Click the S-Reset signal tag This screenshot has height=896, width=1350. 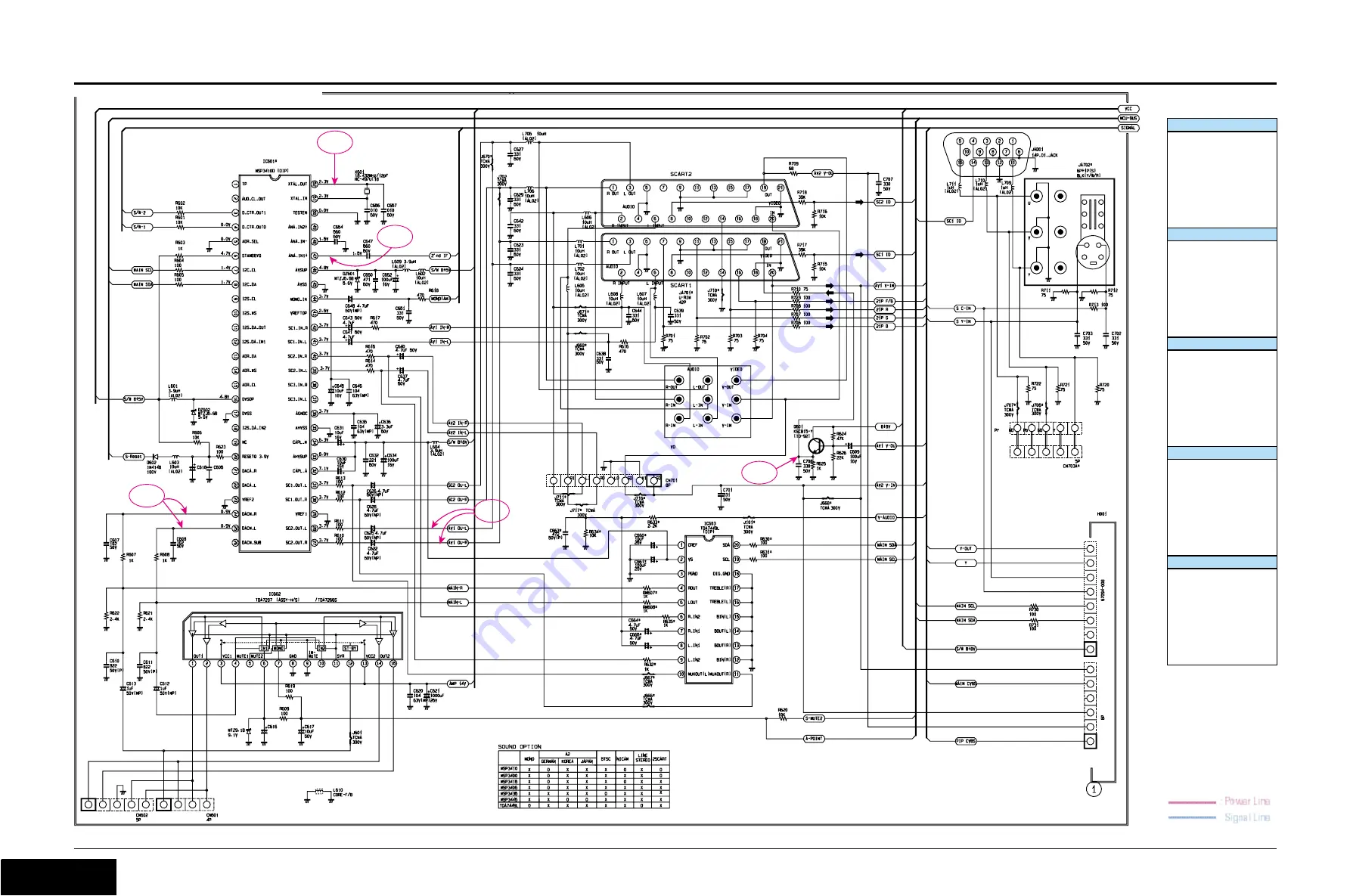tap(134, 457)
